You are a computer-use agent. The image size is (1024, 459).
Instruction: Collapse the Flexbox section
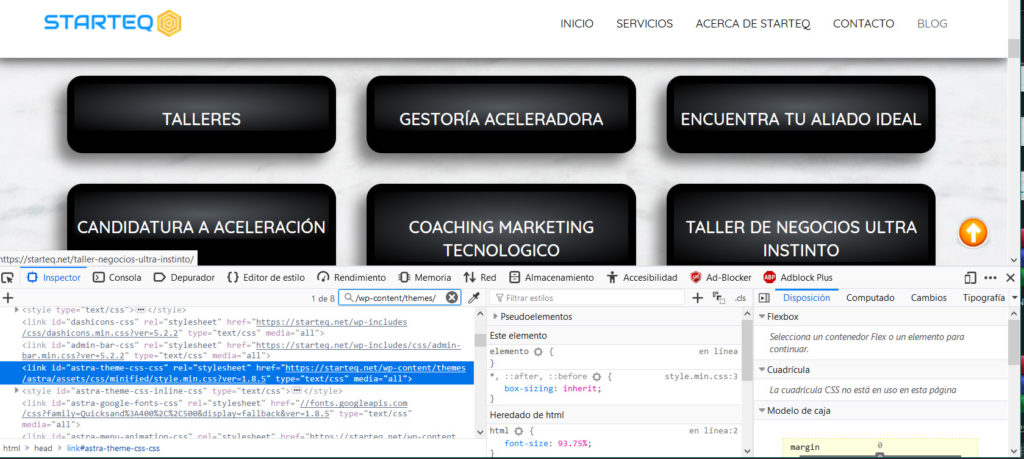pos(761,317)
